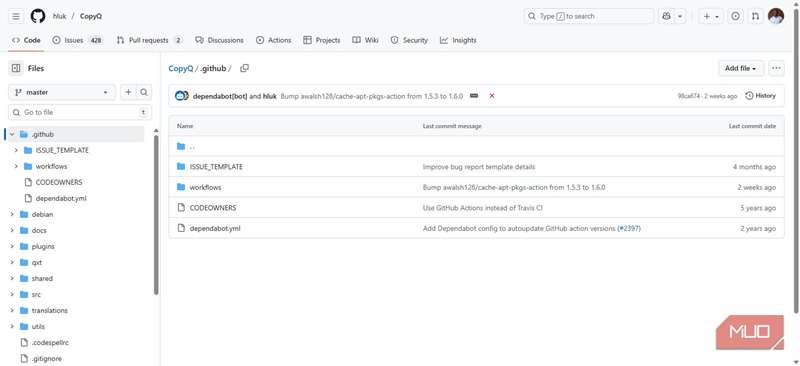
Task: Select .gitignore in the file tree
Action: (46, 359)
